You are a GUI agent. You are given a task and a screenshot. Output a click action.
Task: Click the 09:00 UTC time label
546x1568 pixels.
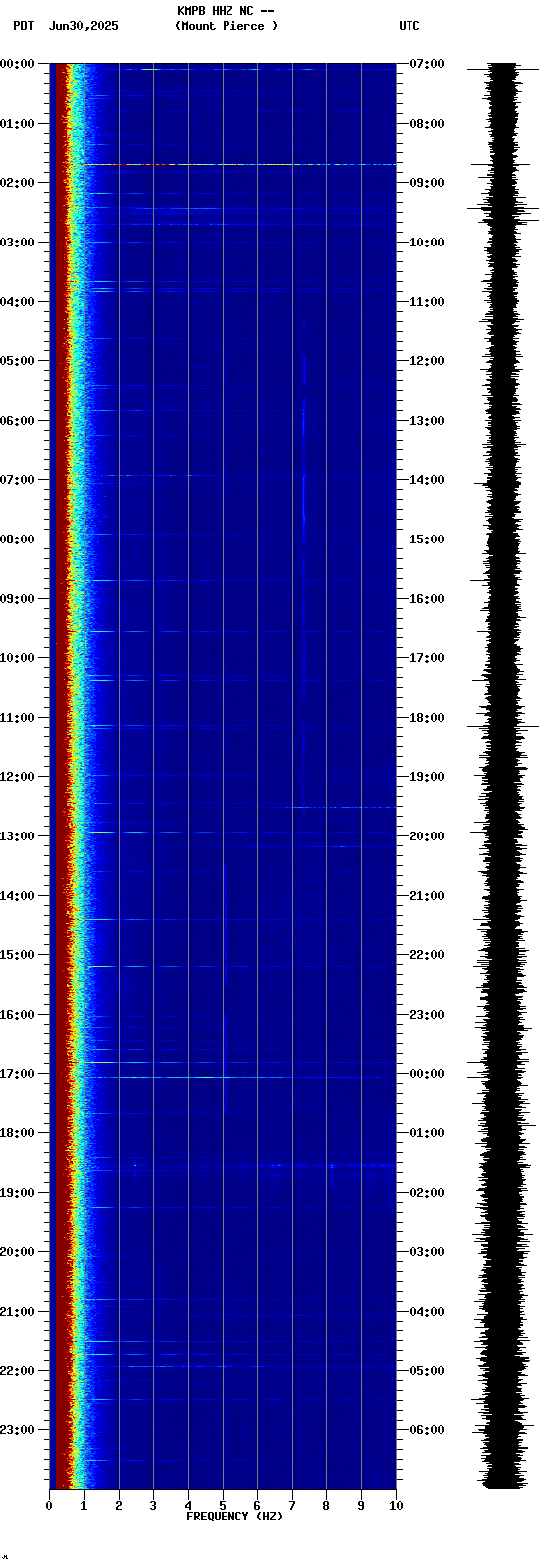427,183
